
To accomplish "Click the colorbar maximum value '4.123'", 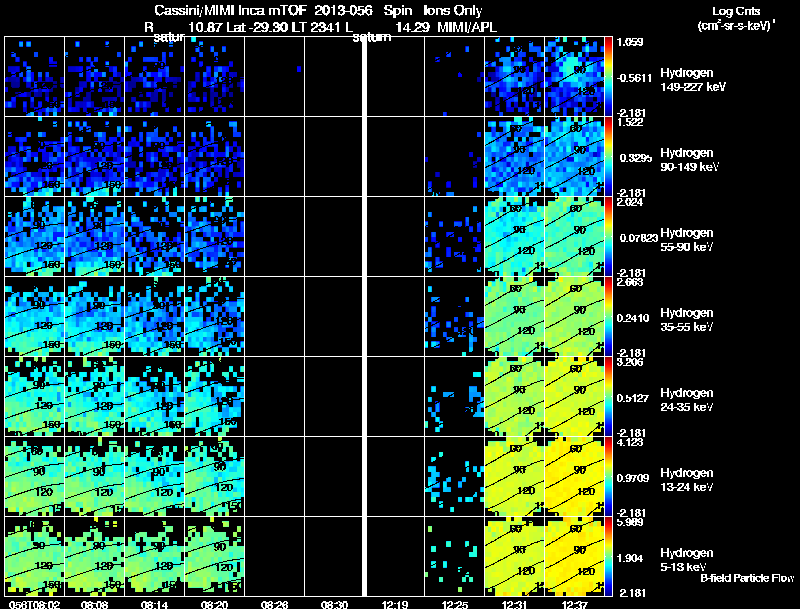I will 630,442.
